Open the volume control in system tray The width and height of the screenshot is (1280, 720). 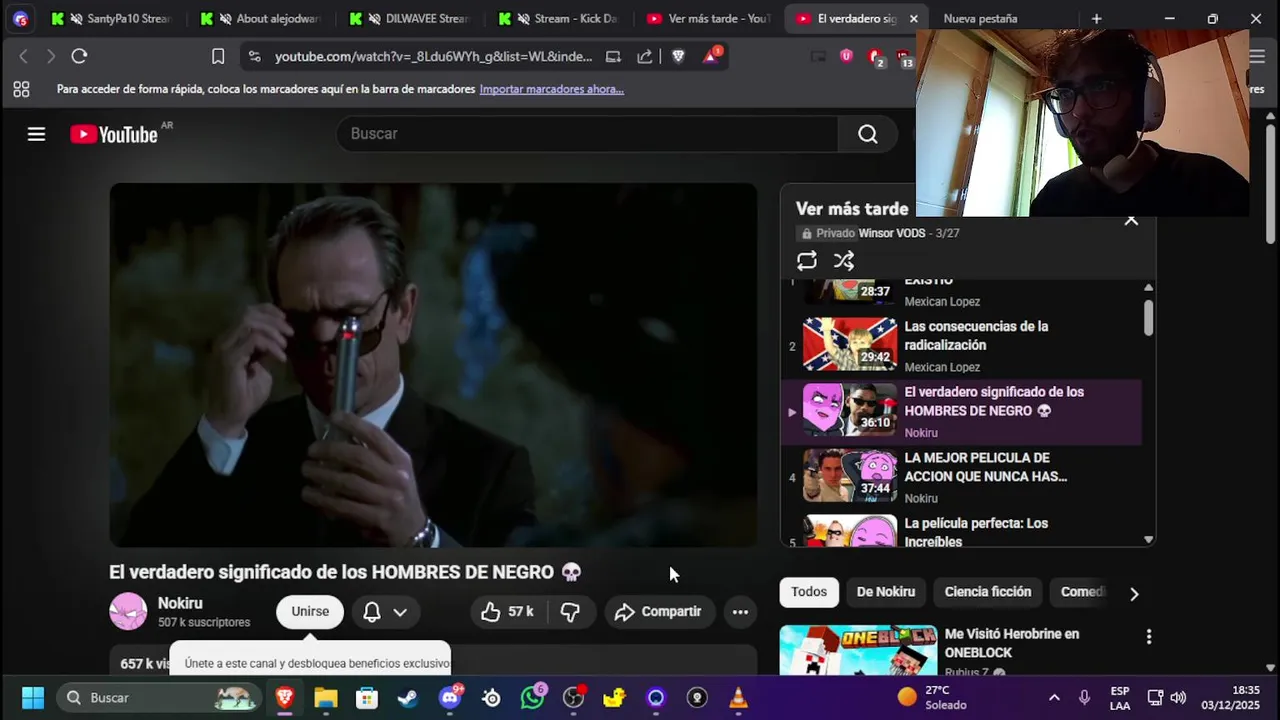click(x=1178, y=698)
